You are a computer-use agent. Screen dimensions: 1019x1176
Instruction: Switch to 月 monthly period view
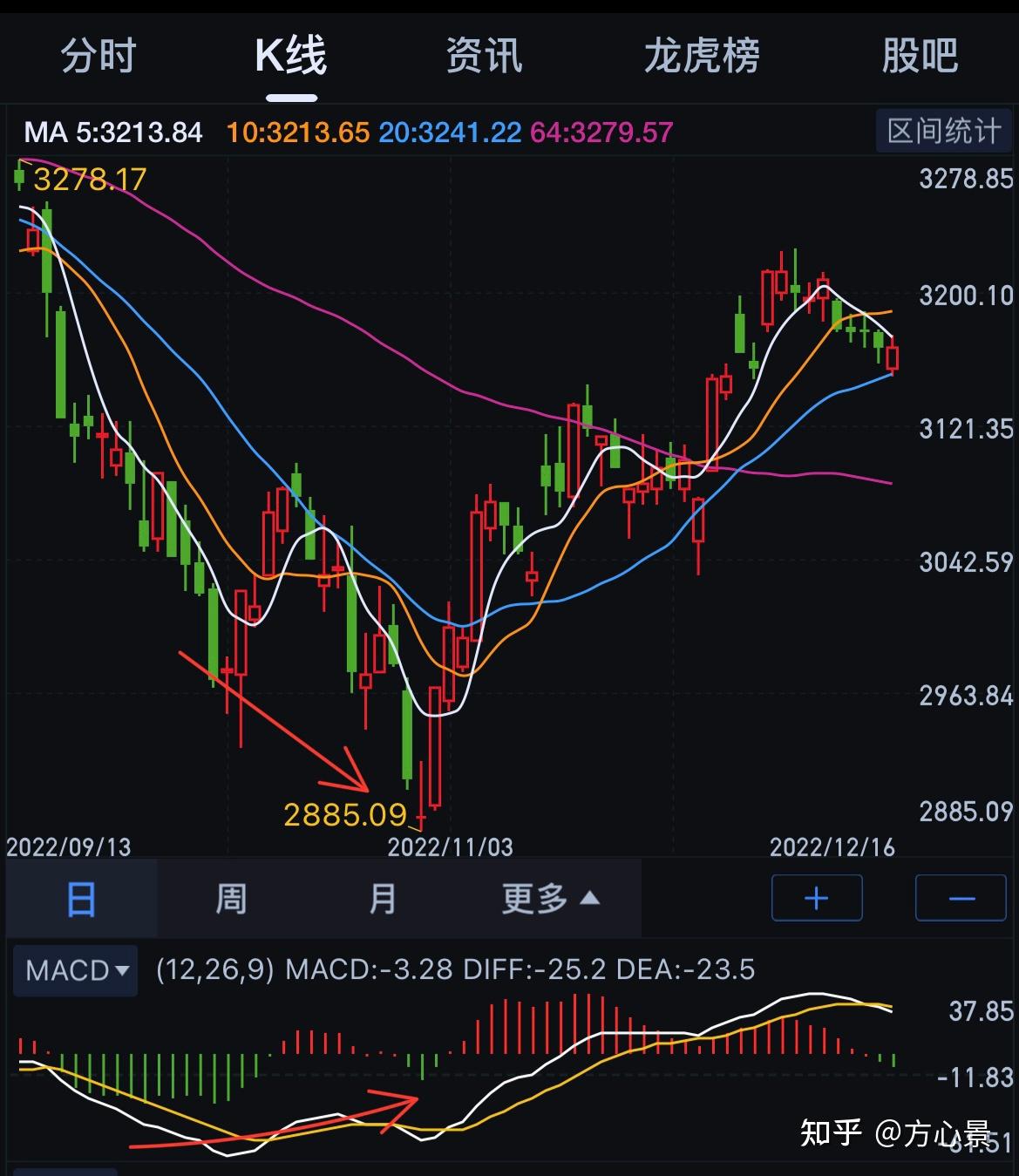[382, 898]
